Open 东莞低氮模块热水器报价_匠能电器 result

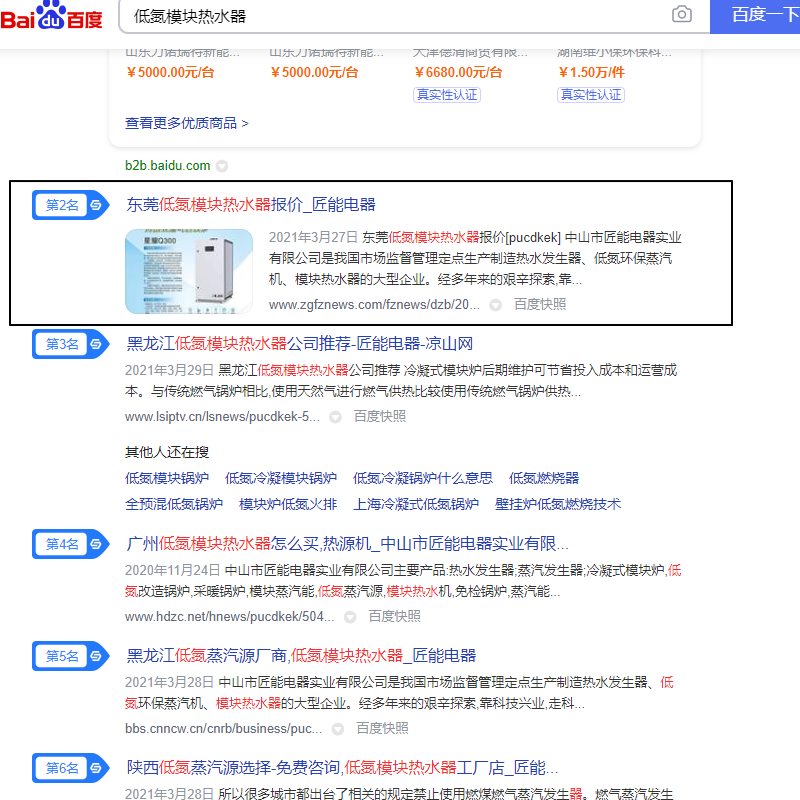pos(251,205)
